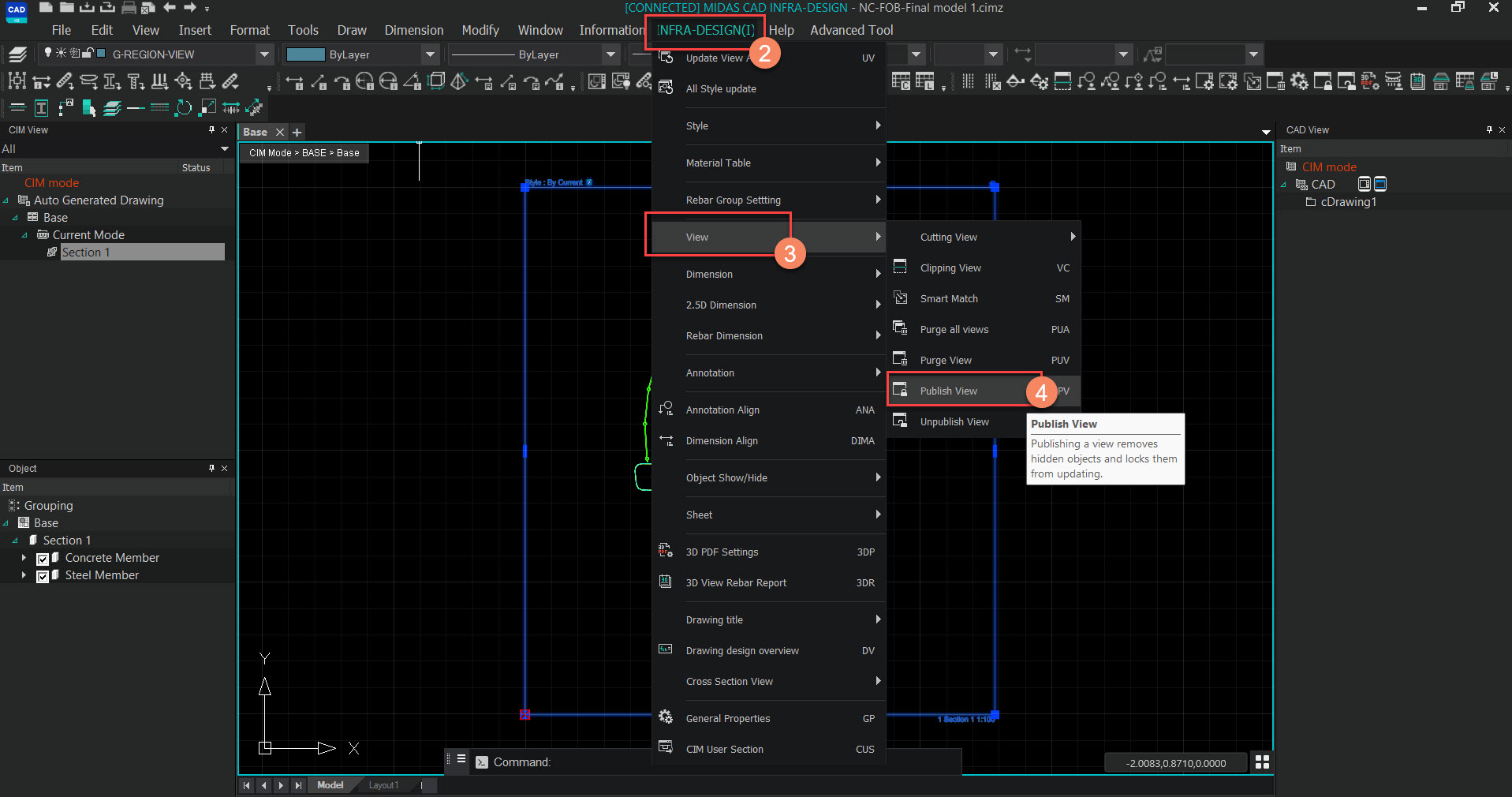This screenshot has width=1512, height=797.
Task: Toggle the layer freeze sun icon
Action: pyautogui.click(x=61, y=53)
